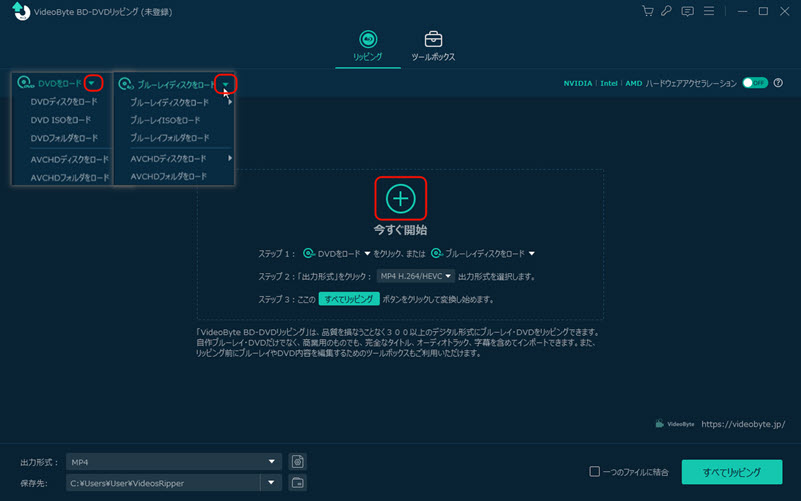
Task: Open output format settings icon
Action: (297, 462)
